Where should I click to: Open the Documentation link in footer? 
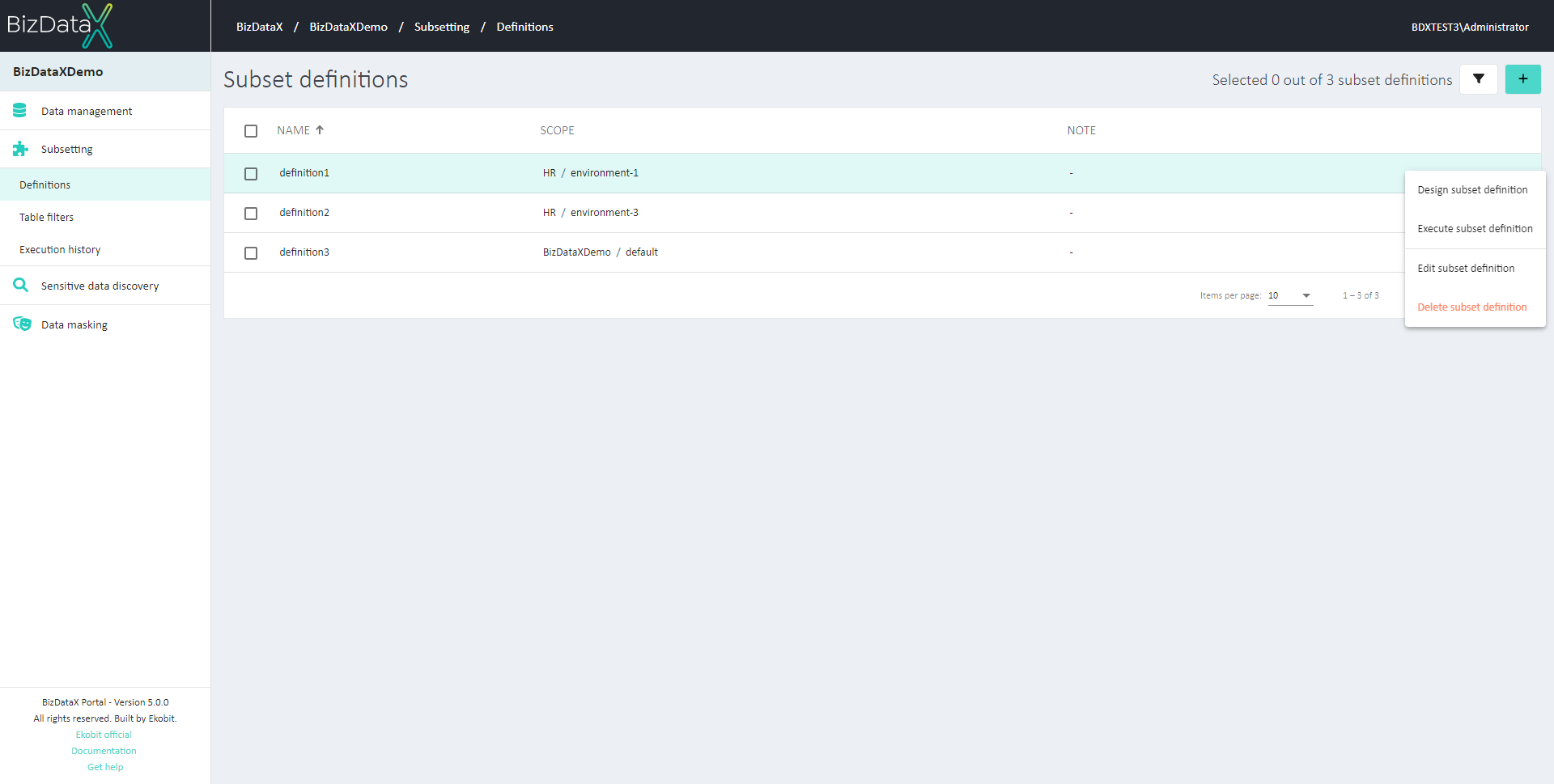[104, 751]
